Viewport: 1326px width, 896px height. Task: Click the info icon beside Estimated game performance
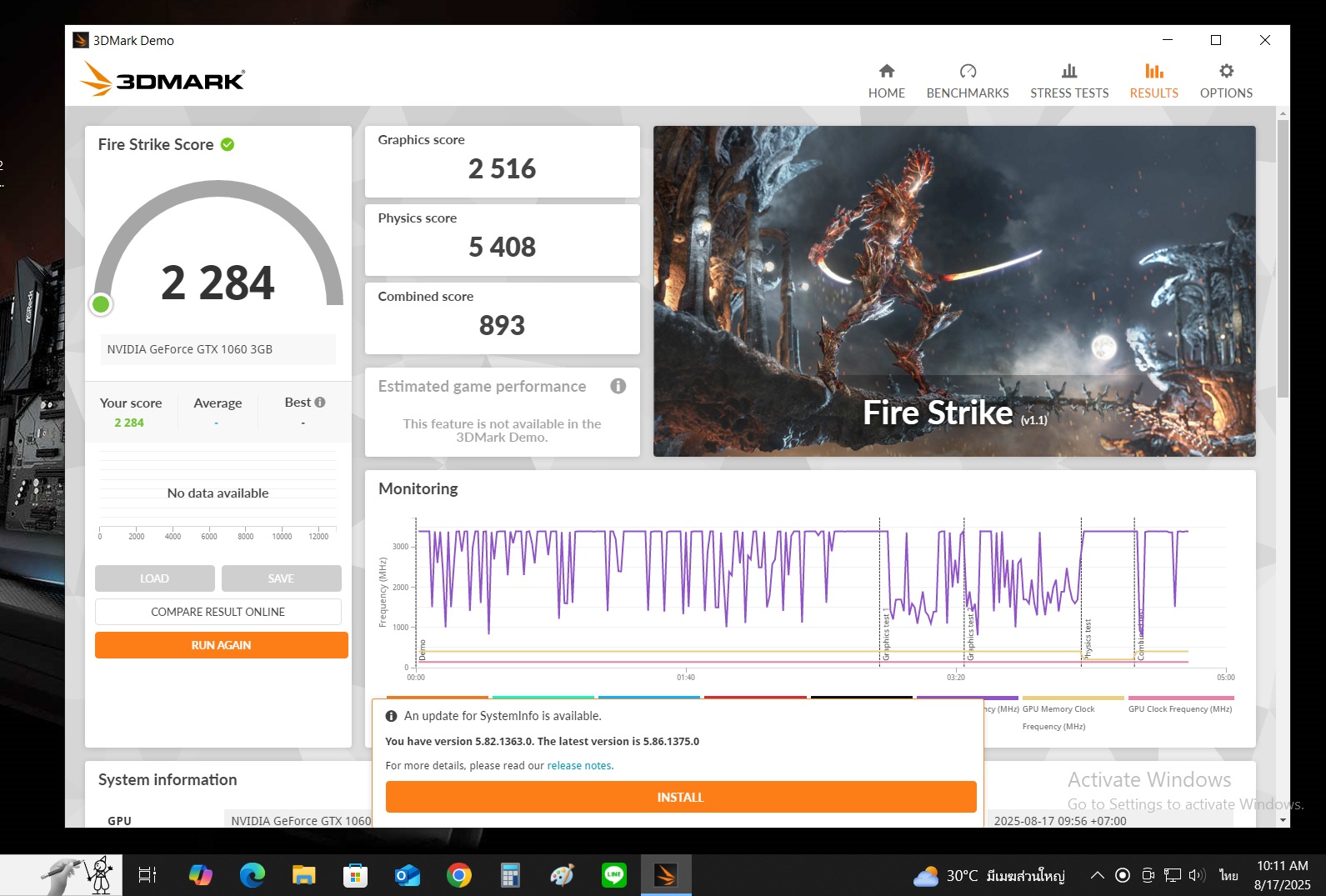[618, 386]
